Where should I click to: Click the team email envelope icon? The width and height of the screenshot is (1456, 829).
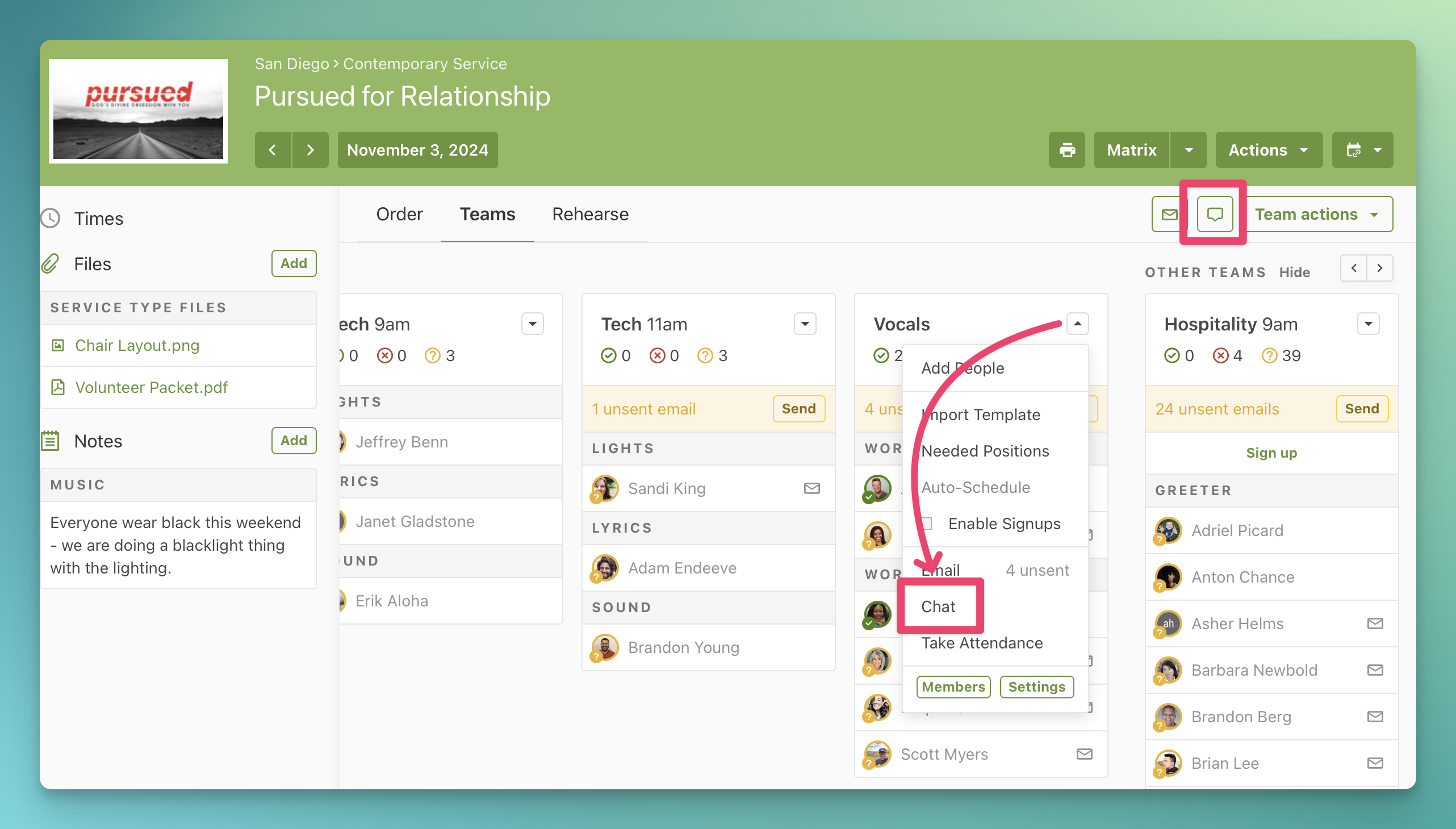point(1169,214)
